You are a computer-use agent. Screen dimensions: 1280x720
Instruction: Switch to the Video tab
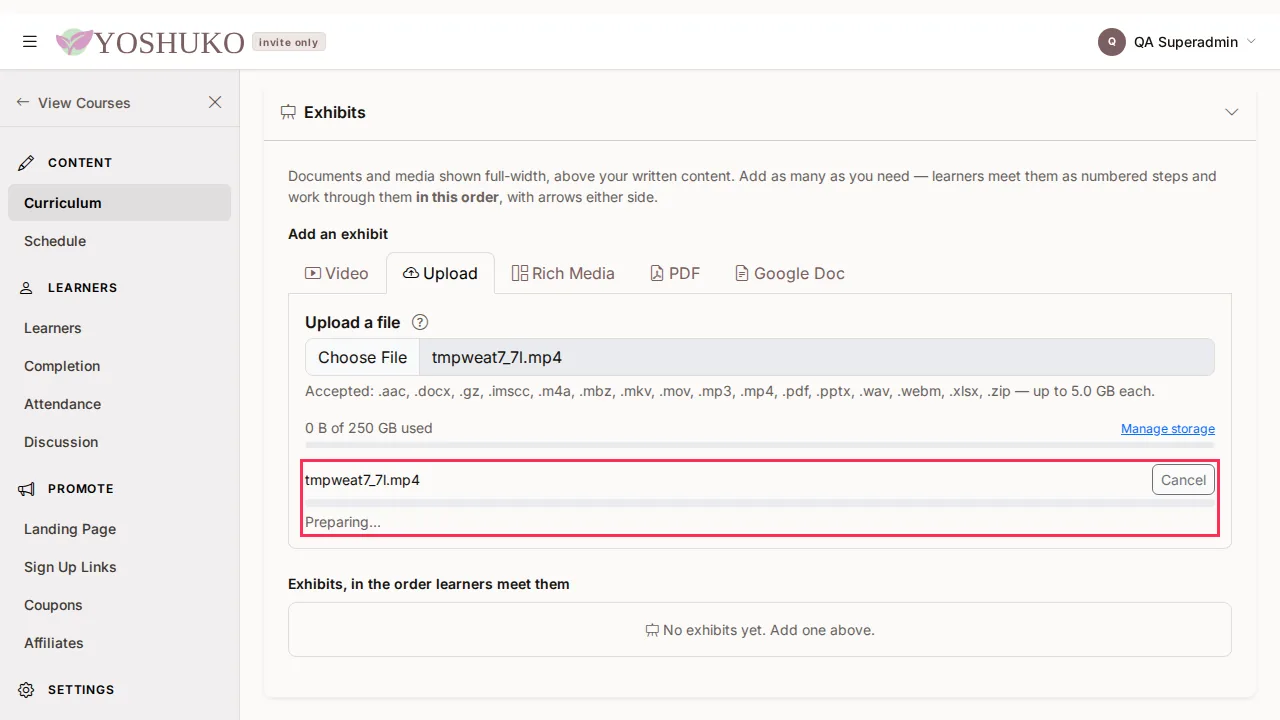click(x=337, y=273)
